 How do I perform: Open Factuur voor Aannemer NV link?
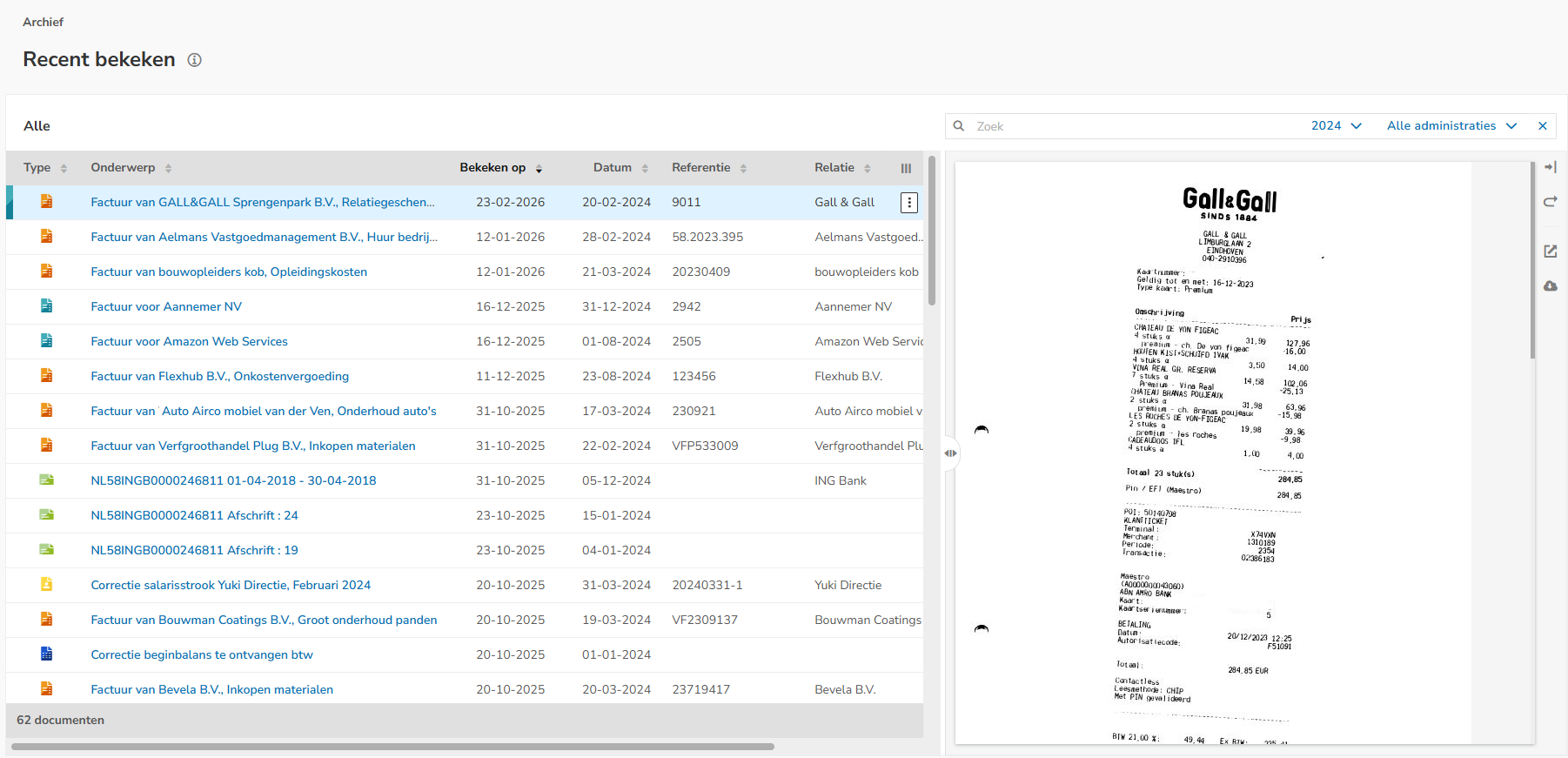point(166,307)
